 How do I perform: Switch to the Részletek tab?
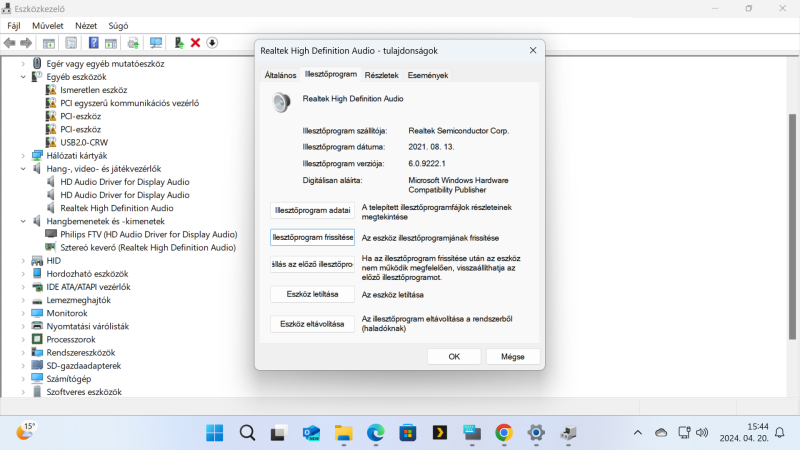click(x=381, y=75)
